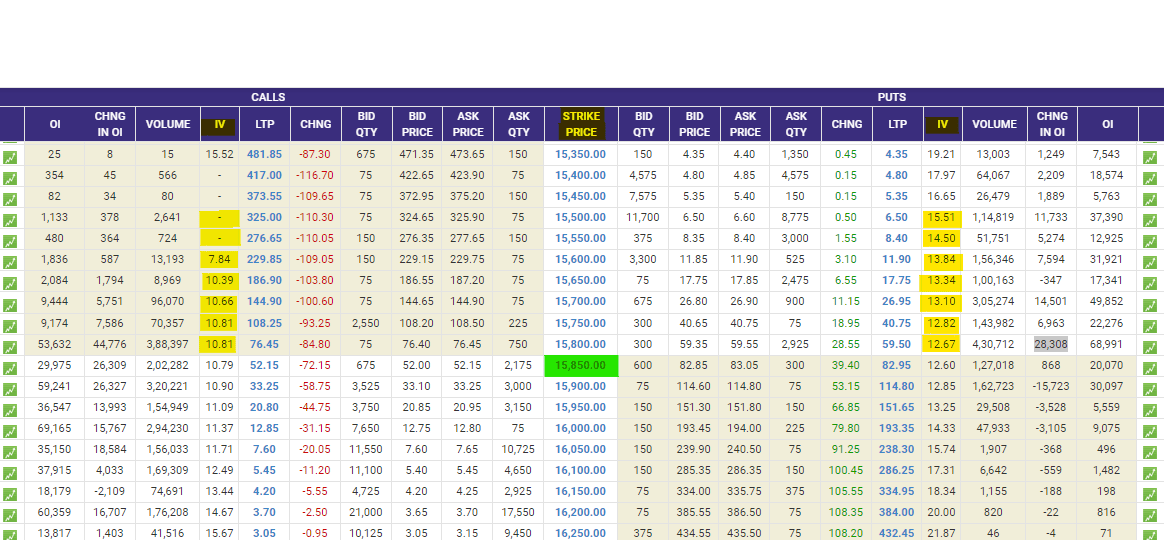Open the 16,000.00 strike price link
Viewport: 1164px width, 540px height.
pos(581,429)
